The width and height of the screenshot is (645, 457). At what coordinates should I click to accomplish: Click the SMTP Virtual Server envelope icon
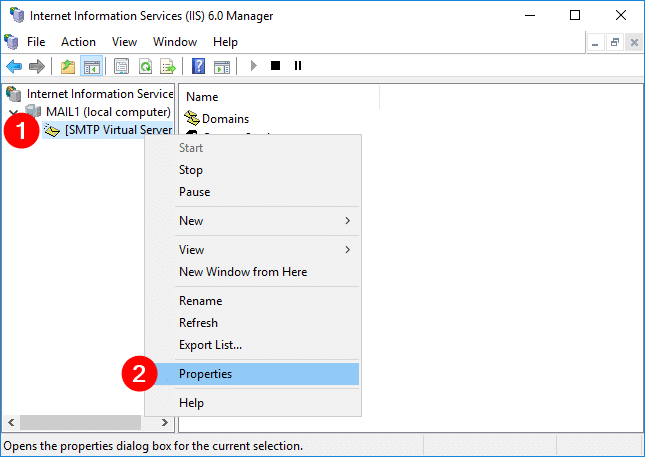(x=52, y=130)
